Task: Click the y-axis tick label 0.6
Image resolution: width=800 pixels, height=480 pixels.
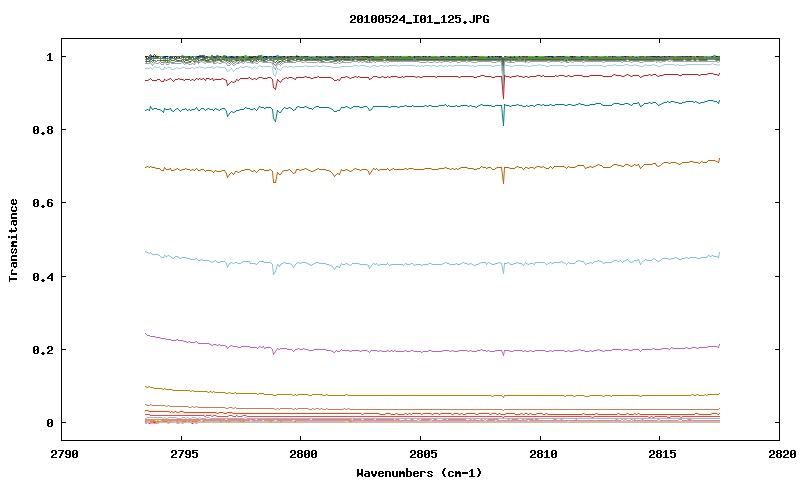Action: point(43,203)
